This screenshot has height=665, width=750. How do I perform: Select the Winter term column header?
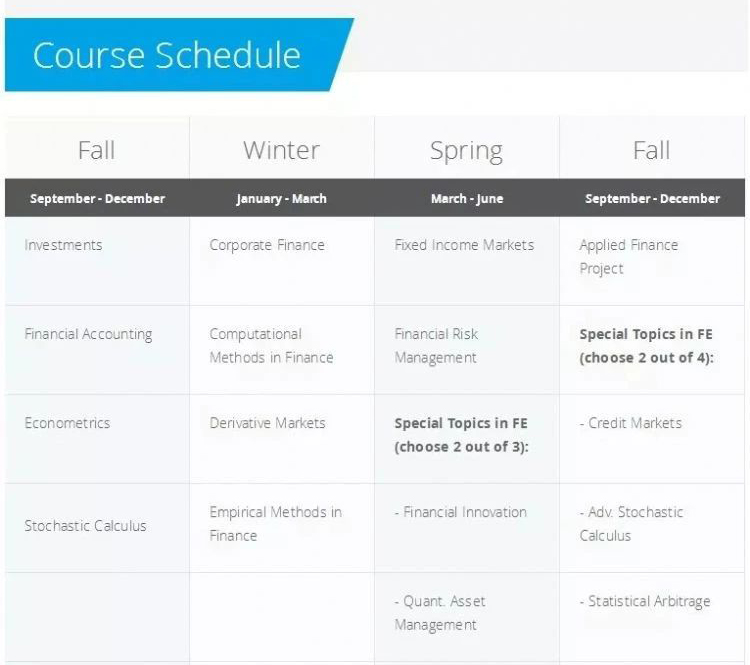(281, 150)
